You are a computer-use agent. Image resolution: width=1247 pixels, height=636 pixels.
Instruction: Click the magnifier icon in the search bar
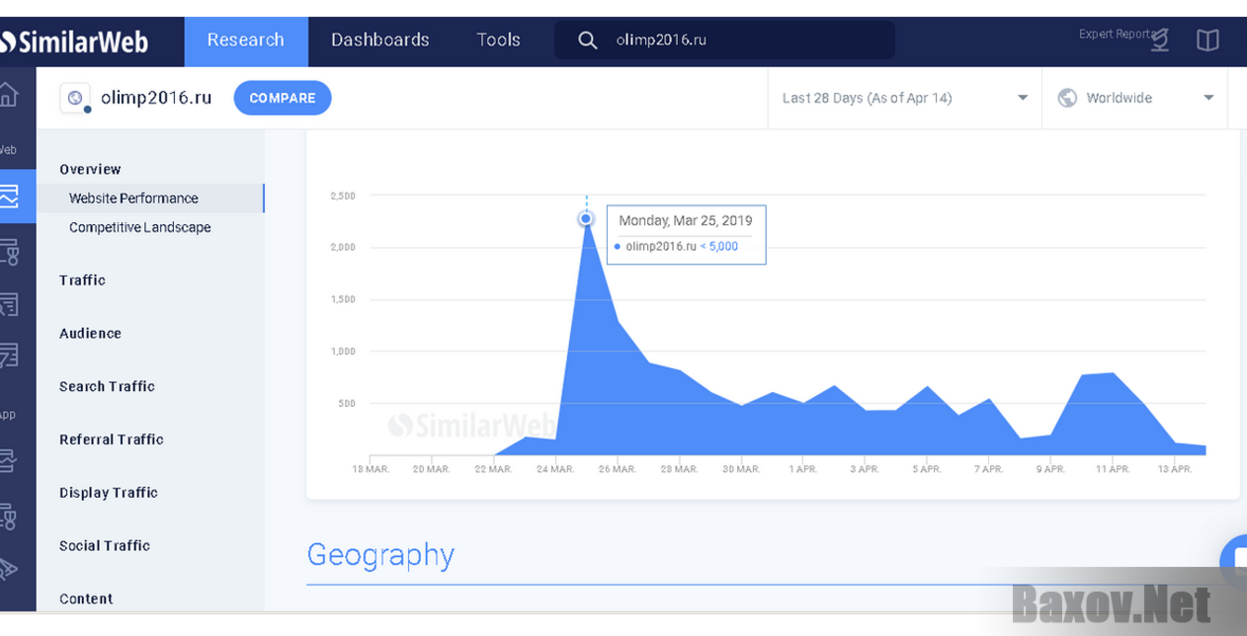(588, 40)
